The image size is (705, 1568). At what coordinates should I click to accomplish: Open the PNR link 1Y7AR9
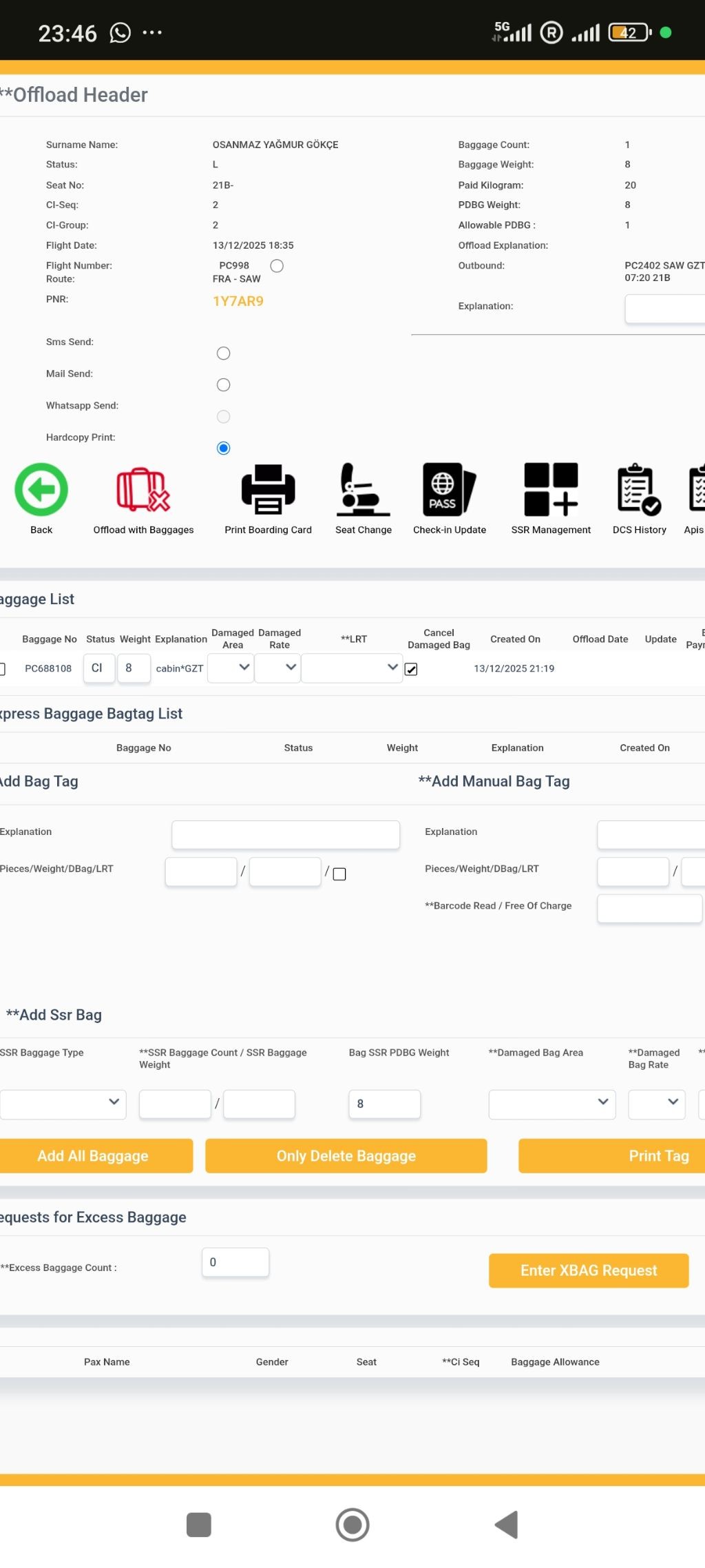238,301
